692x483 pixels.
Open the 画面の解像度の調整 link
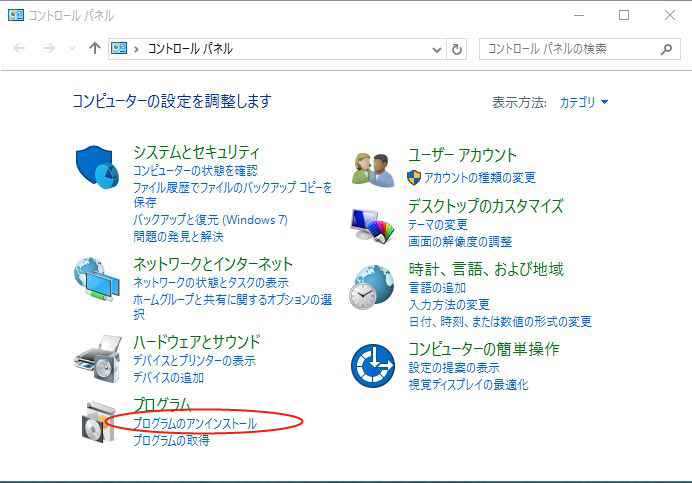tap(460, 242)
